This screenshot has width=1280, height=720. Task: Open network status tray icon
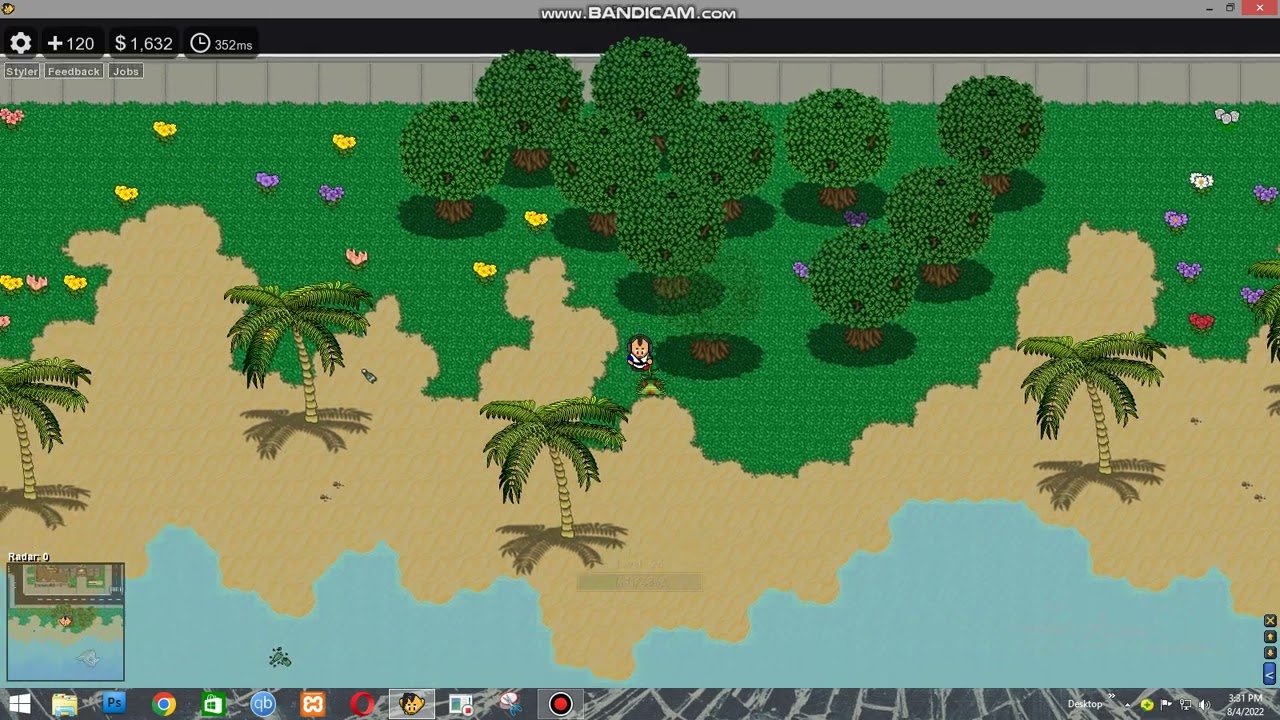pyautogui.click(x=1186, y=705)
